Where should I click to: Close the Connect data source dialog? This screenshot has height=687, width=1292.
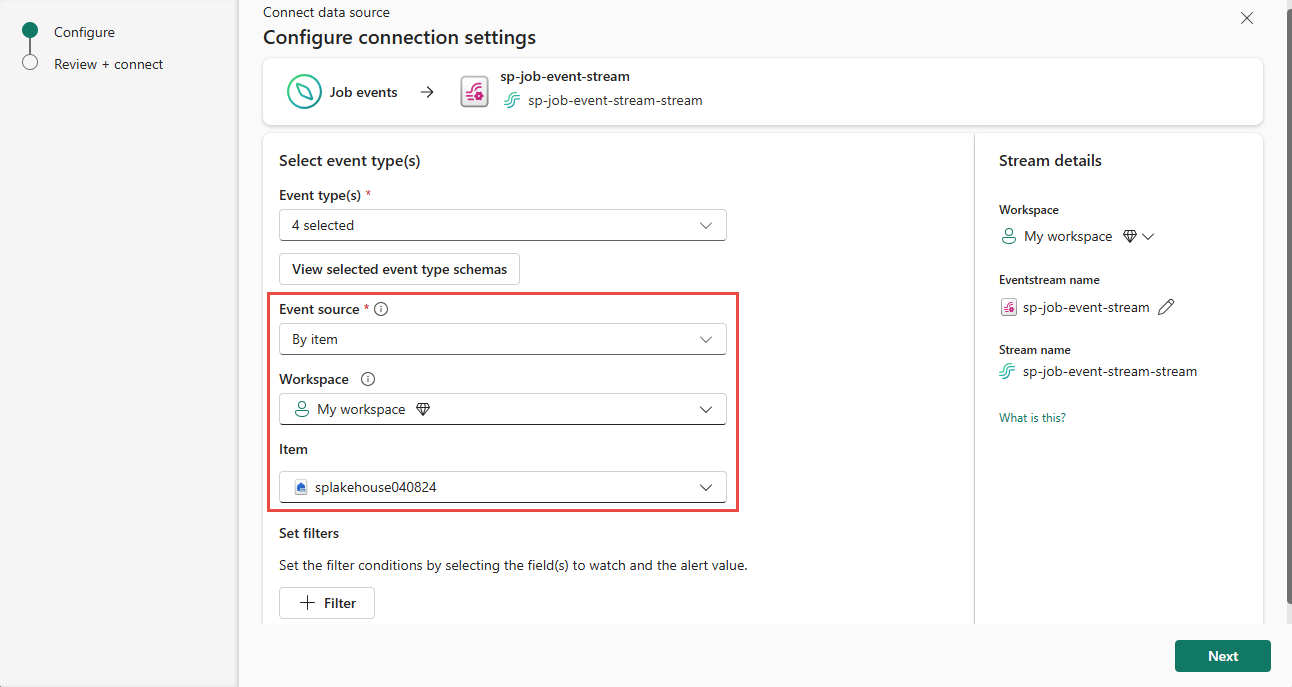point(1246,18)
